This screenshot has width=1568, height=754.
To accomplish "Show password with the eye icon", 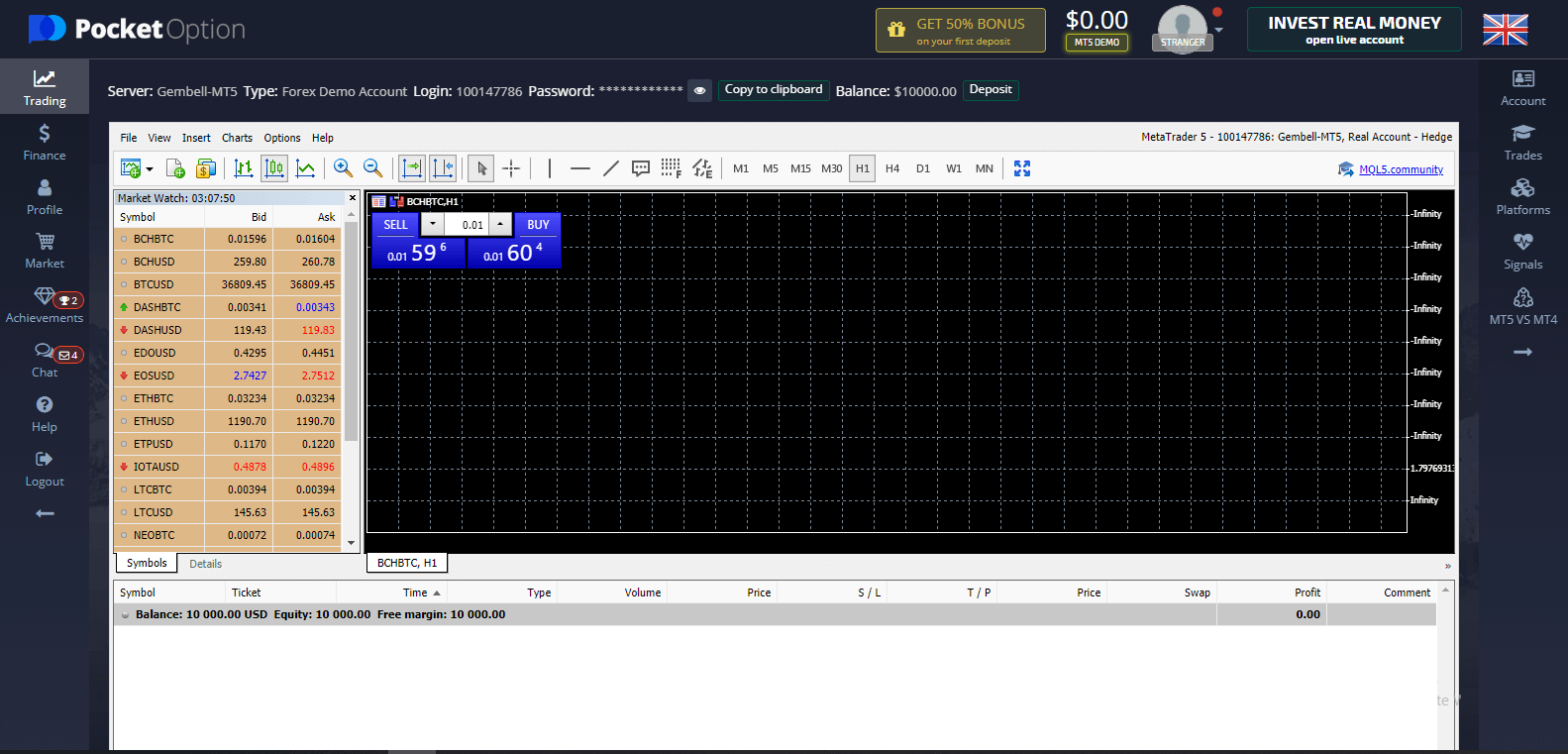I will pos(699,90).
